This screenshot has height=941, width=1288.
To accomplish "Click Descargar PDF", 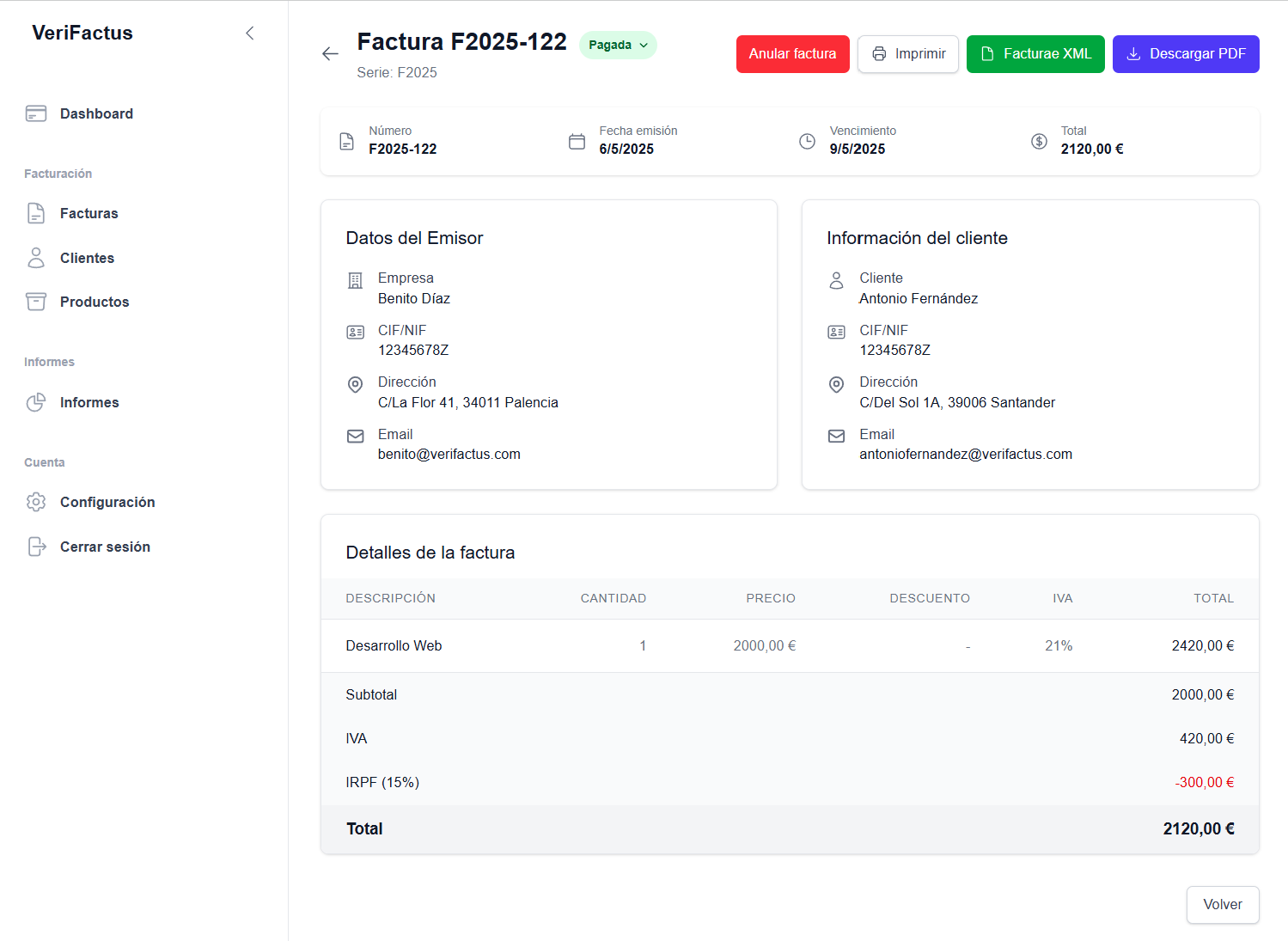I will (1186, 53).
